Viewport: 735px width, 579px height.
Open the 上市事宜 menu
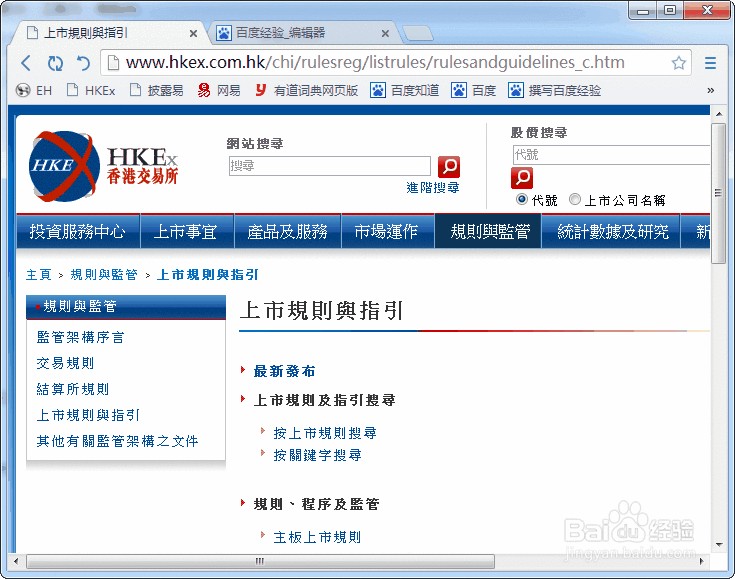187,231
